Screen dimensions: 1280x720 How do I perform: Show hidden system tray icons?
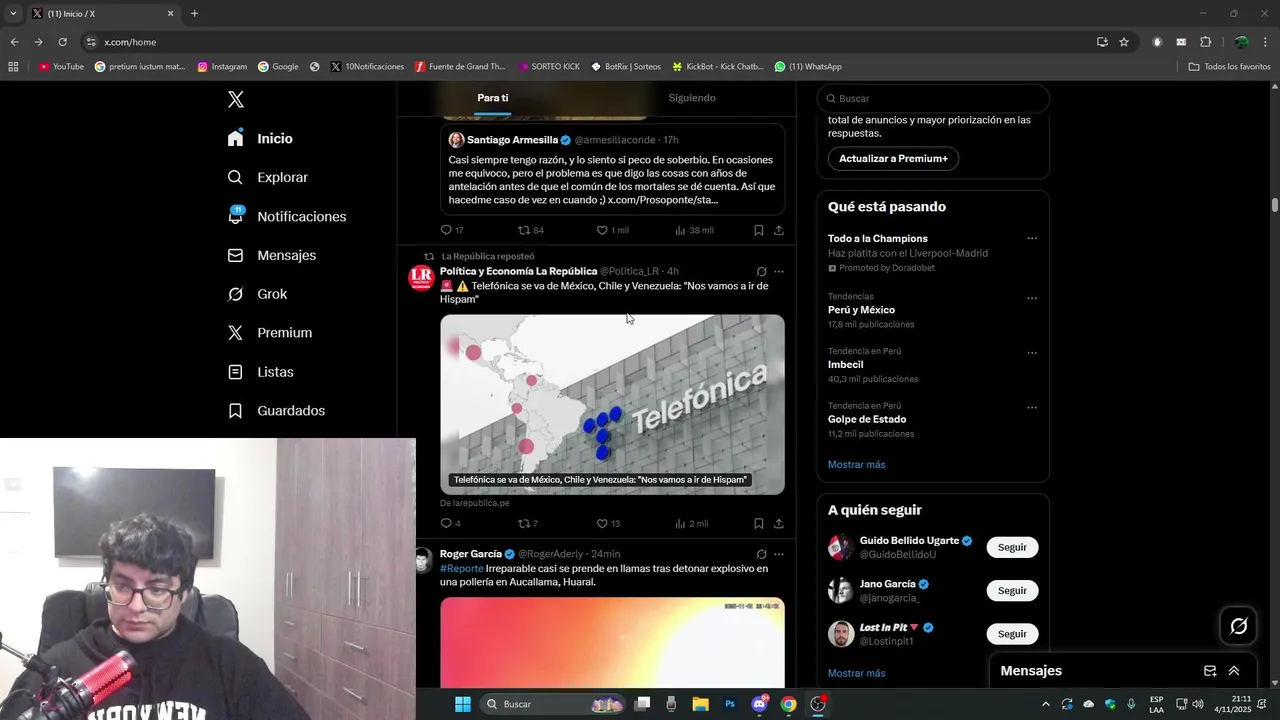point(1046,704)
